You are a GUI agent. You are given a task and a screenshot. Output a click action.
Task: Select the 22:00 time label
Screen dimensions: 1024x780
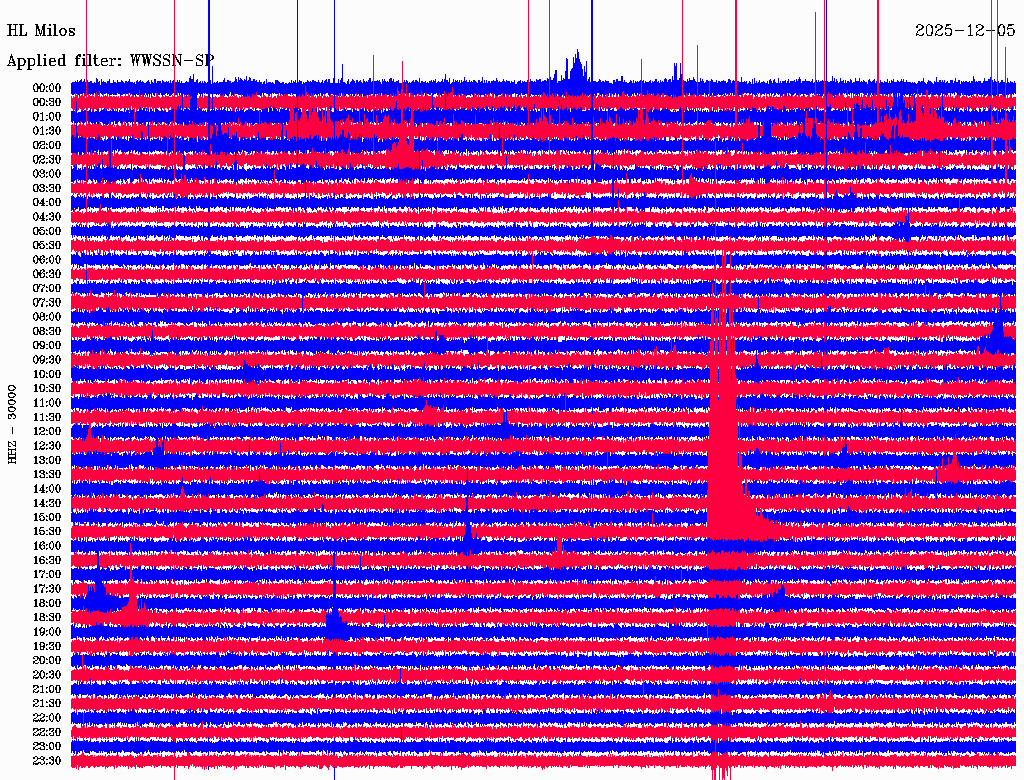[x=47, y=718]
